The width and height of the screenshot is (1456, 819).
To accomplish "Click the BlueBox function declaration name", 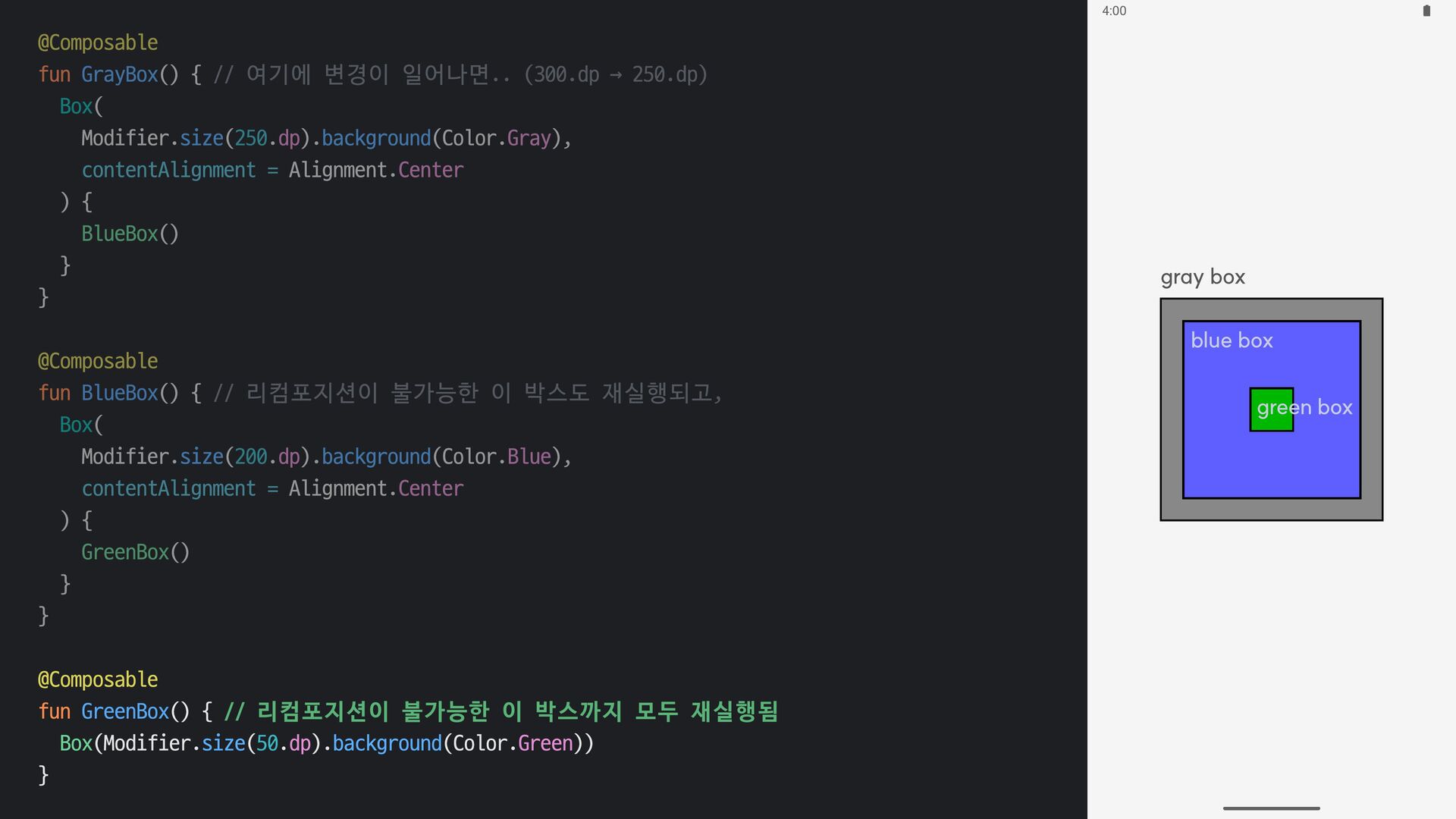I will click(119, 393).
